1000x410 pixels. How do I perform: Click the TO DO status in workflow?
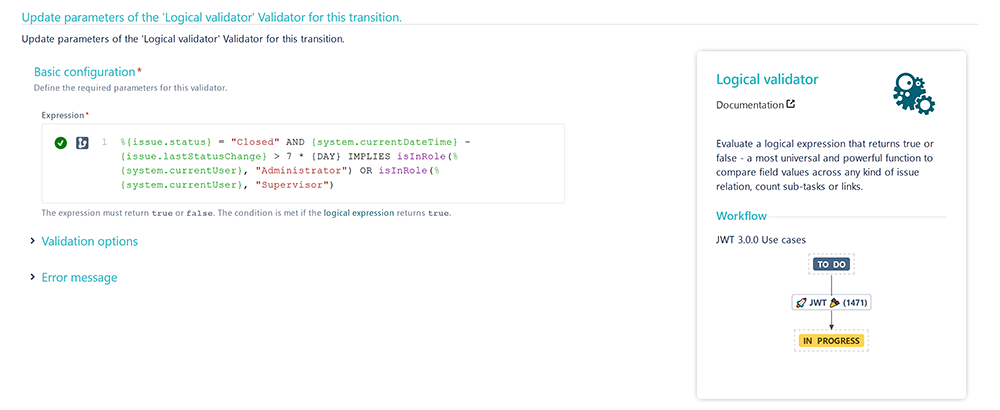(x=832, y=264)
